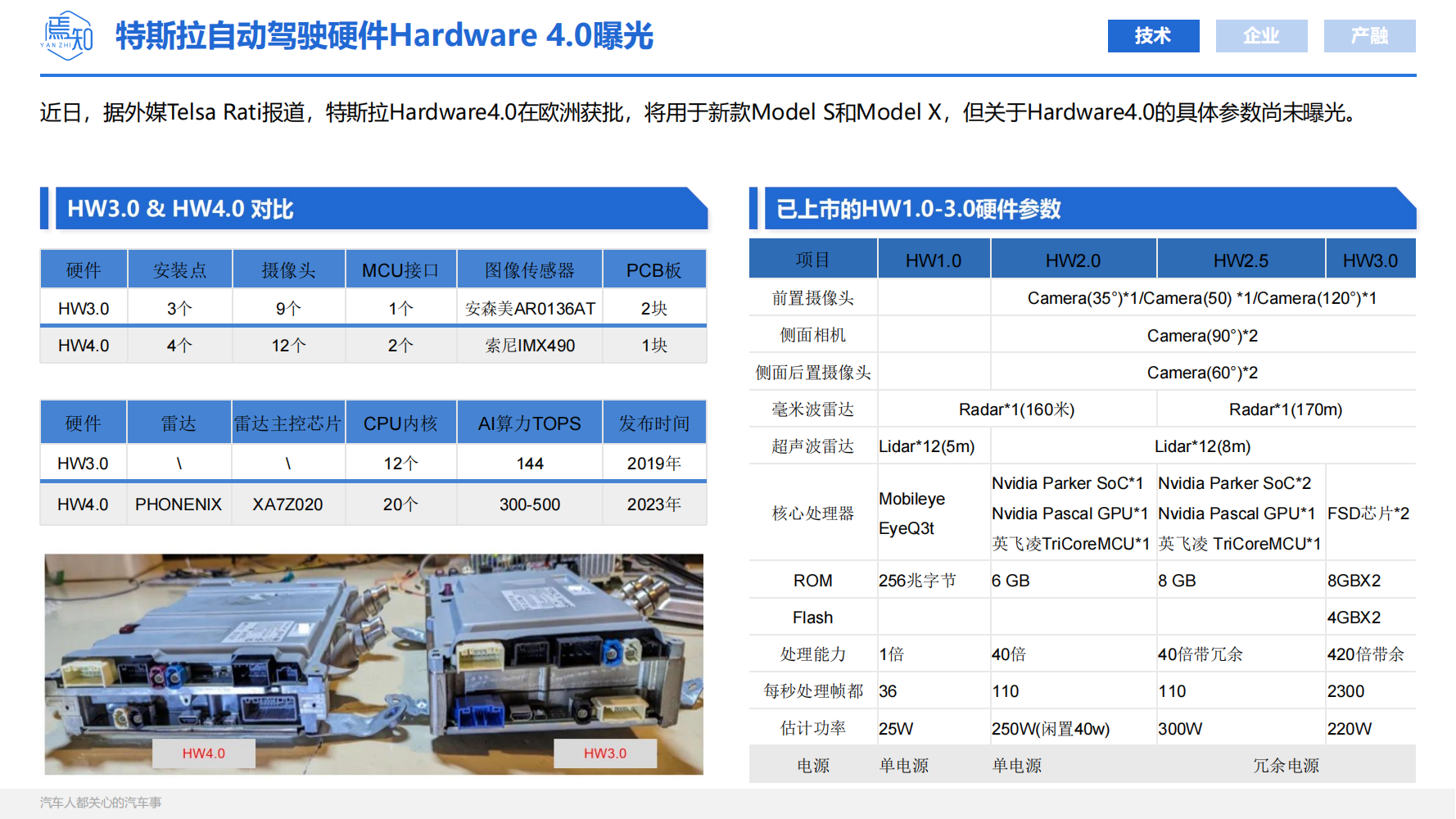Viewport: 1456px width, 819px height.
Task: Click the HW2.0 column header
Action: tap(1074, 260)
